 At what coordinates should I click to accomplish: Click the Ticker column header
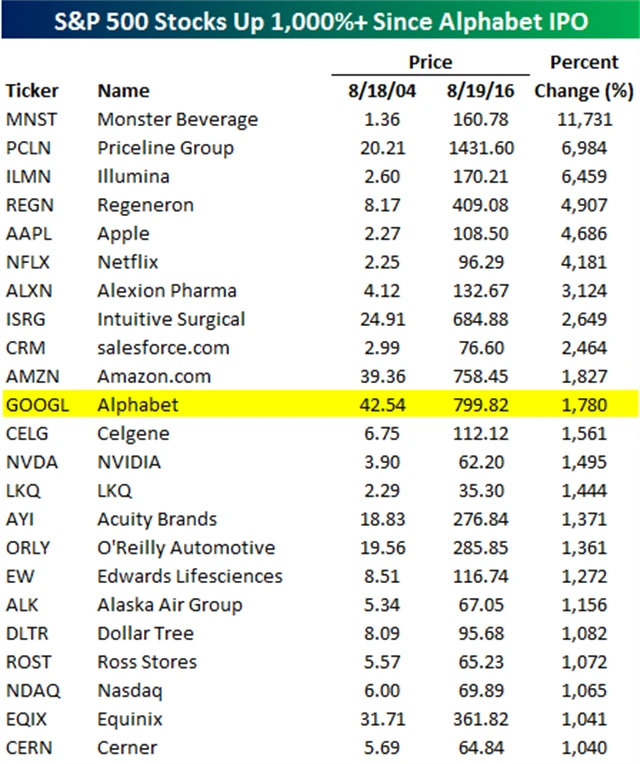coord(32,91)
